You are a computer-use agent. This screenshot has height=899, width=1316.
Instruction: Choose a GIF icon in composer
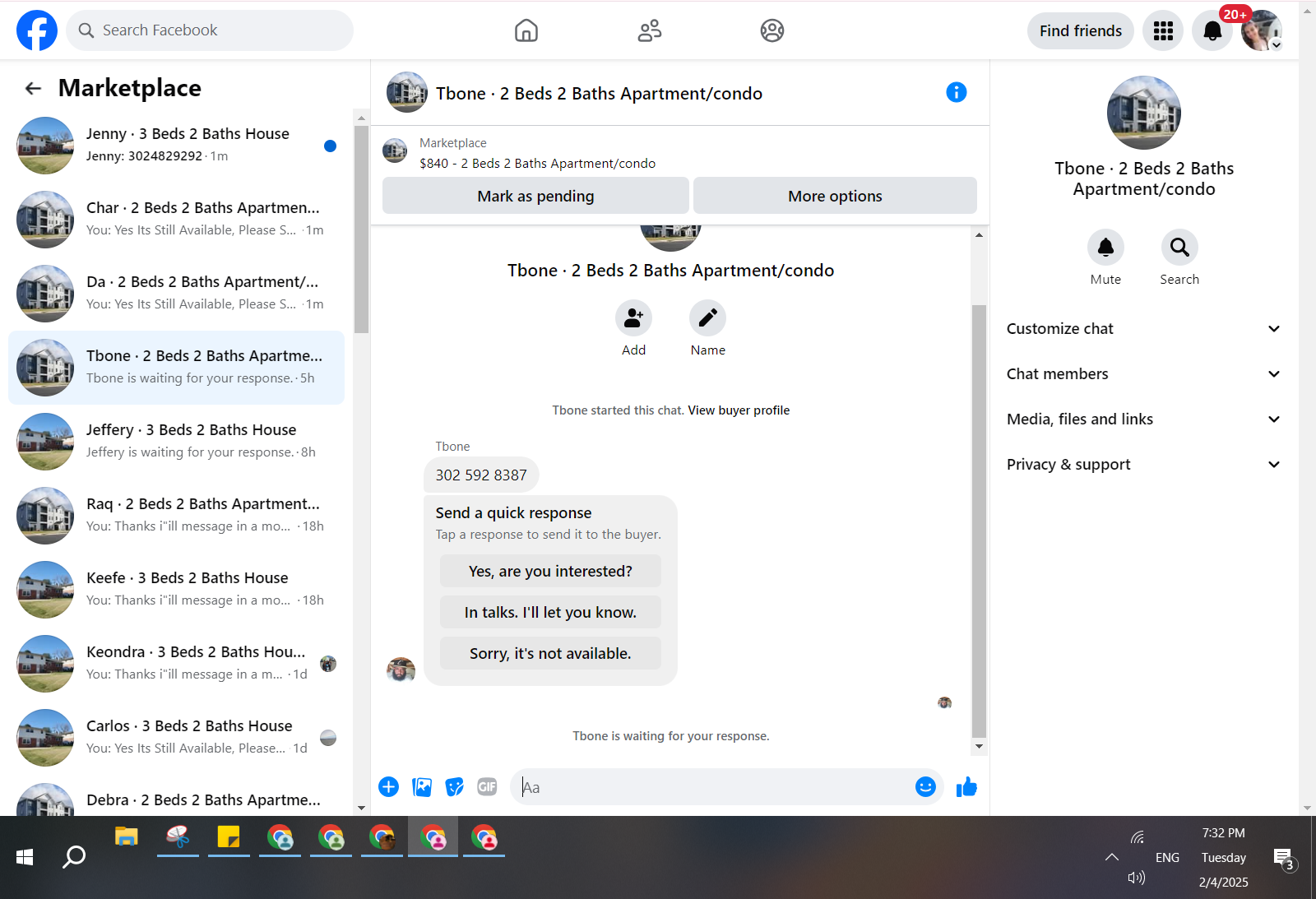(x=487, y=787)
